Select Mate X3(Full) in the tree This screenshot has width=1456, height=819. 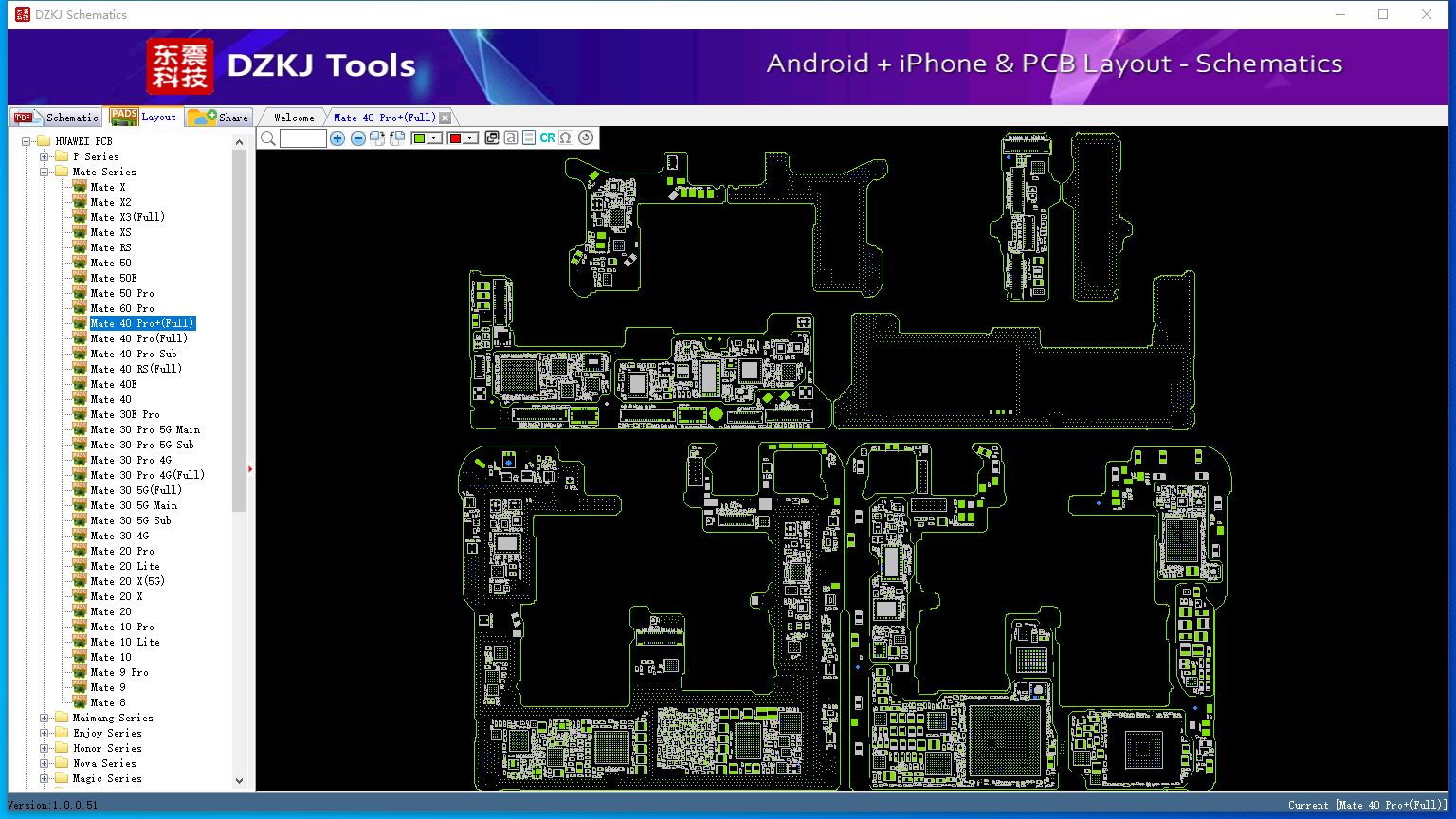pyautogui.click(x=128, y=217)
